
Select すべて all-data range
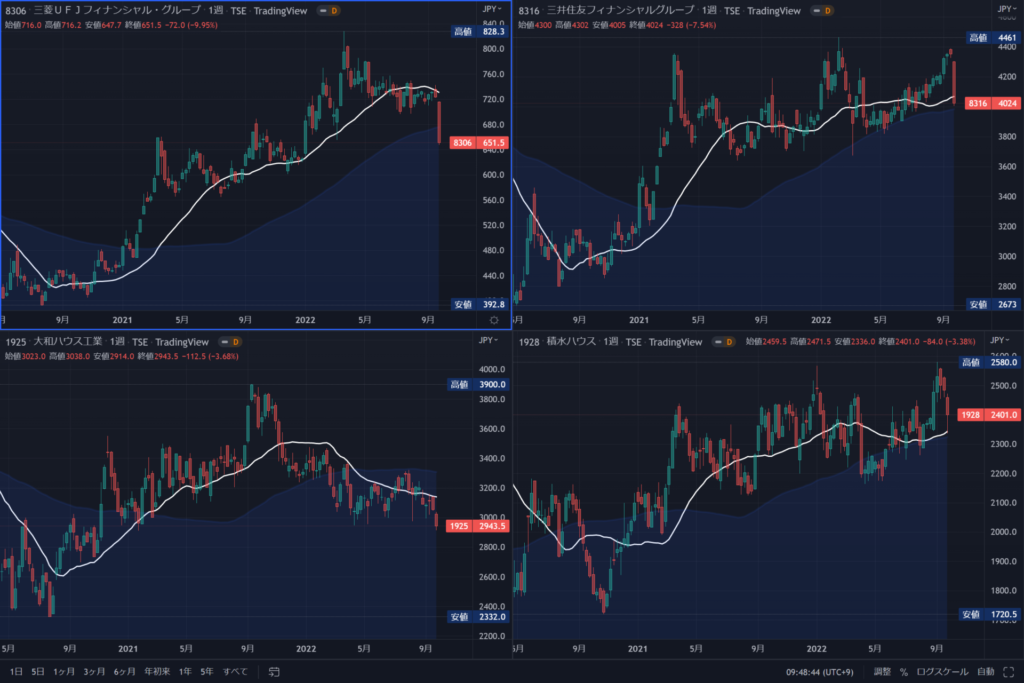click(x=235, y=671)
